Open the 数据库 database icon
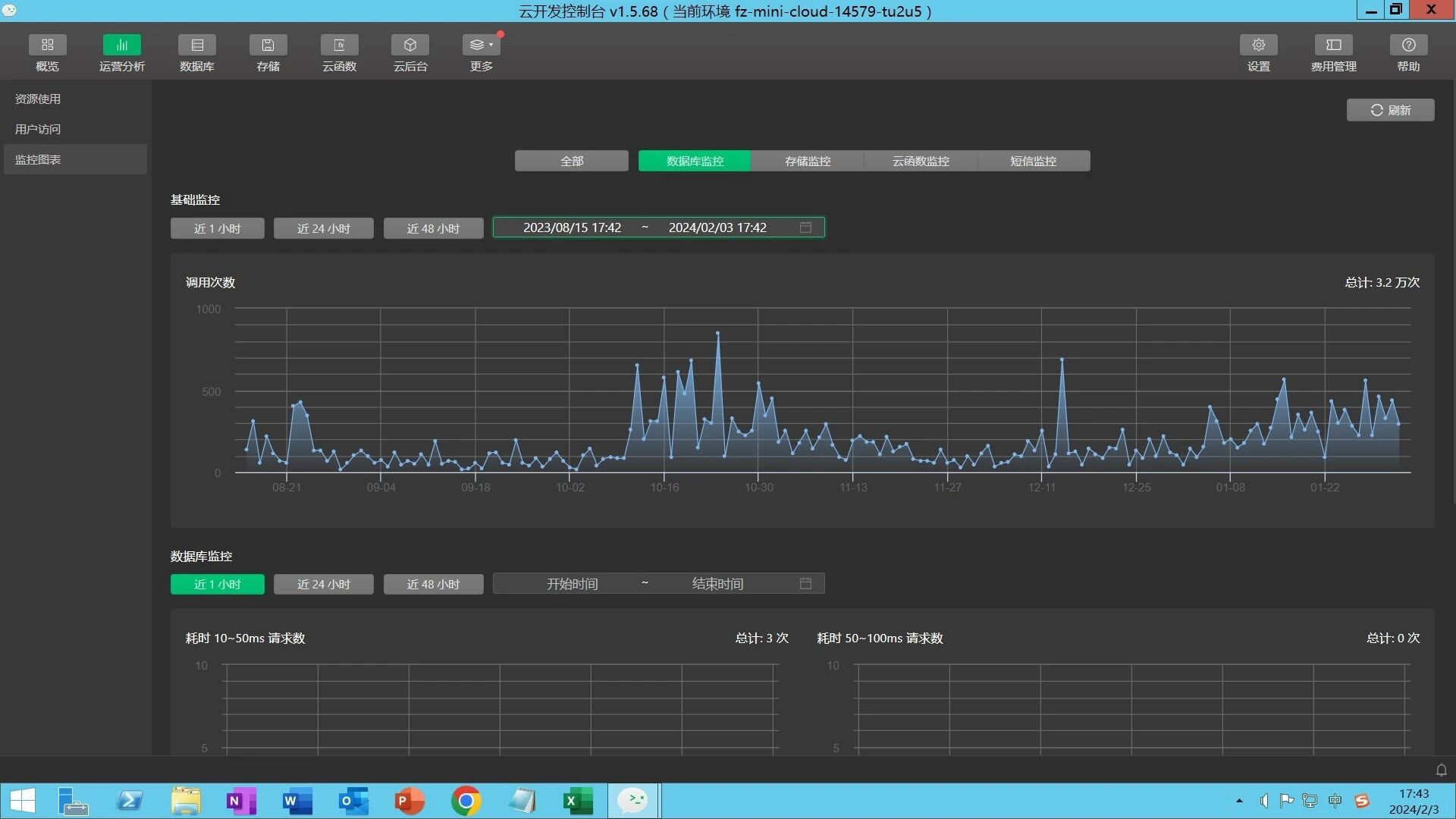This screenshot has width=1456, height=819. 196,45
